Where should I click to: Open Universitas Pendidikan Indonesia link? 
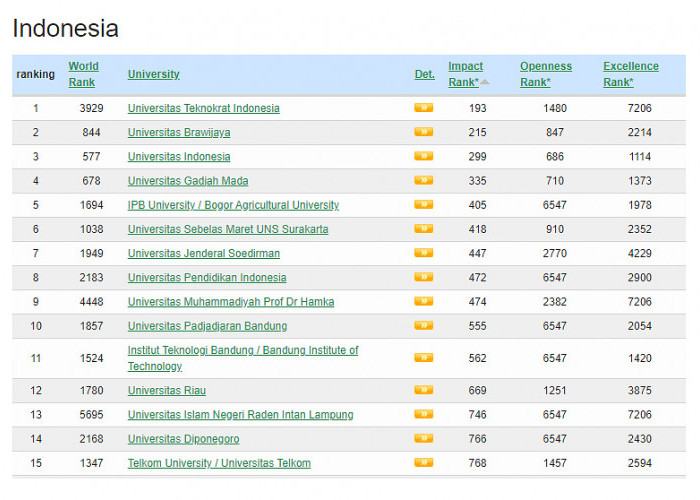click(207, 277)
